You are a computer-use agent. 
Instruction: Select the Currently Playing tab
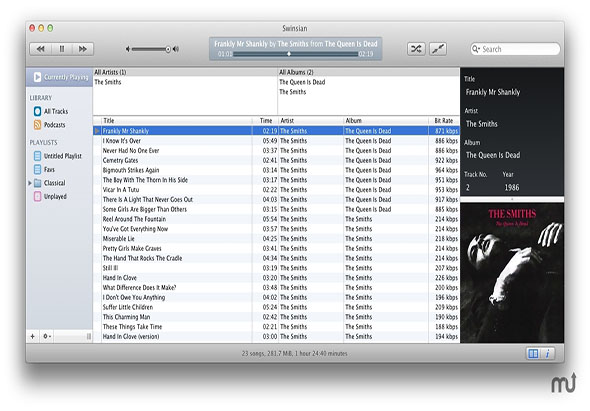pos(59,77)
